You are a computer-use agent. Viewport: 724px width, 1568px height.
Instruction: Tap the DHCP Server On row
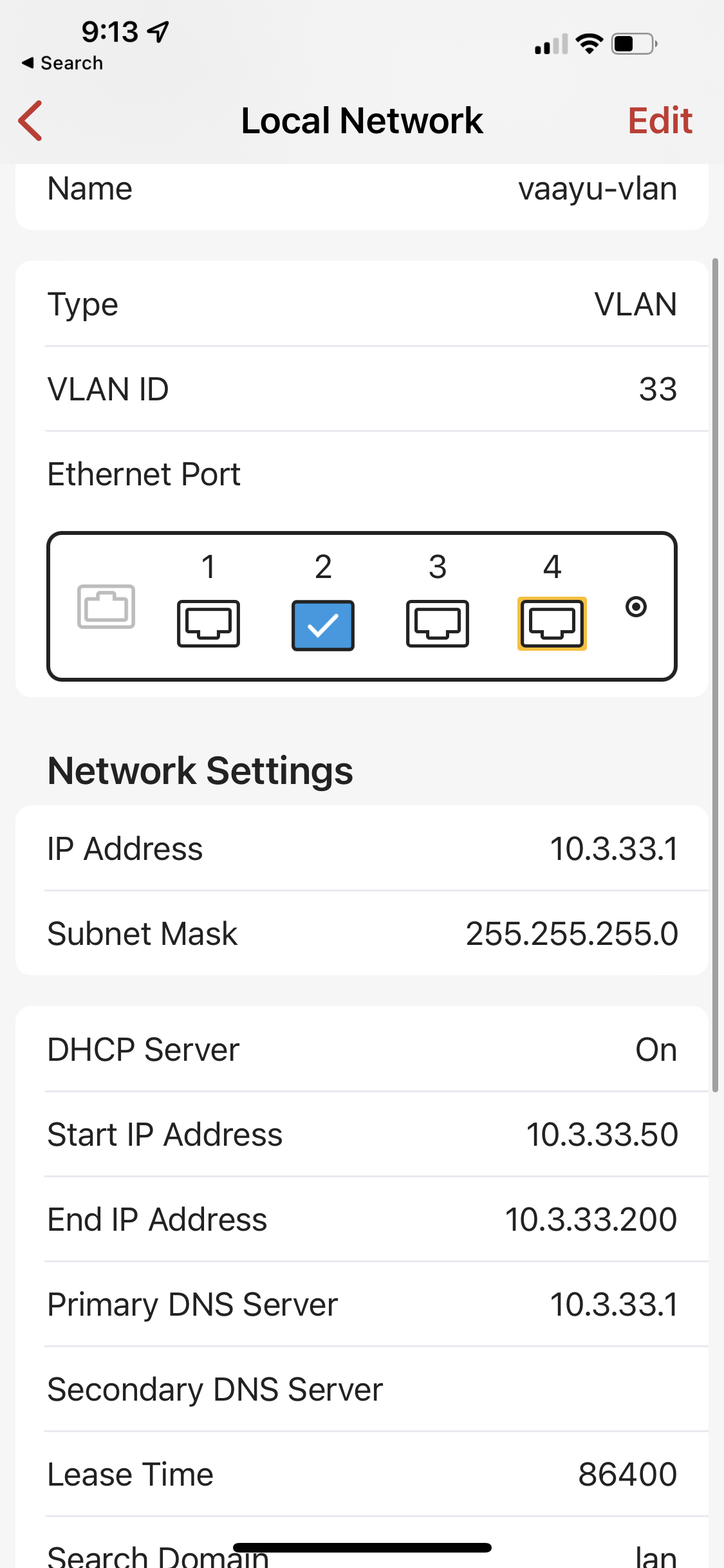click(x=362, y=1049)
